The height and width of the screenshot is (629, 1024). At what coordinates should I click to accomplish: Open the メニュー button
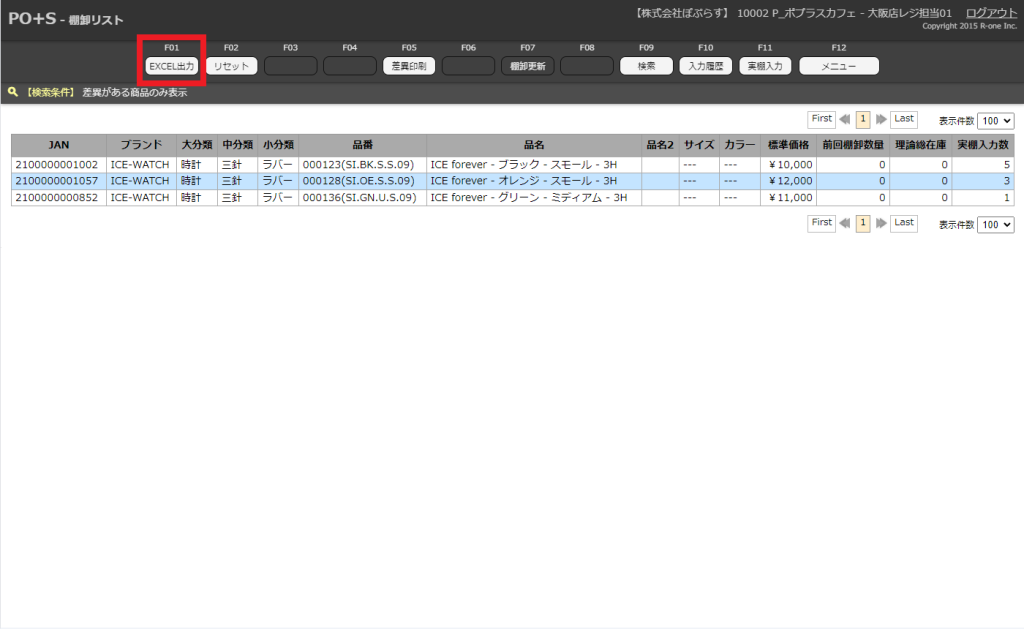click(x=838, y=66)
